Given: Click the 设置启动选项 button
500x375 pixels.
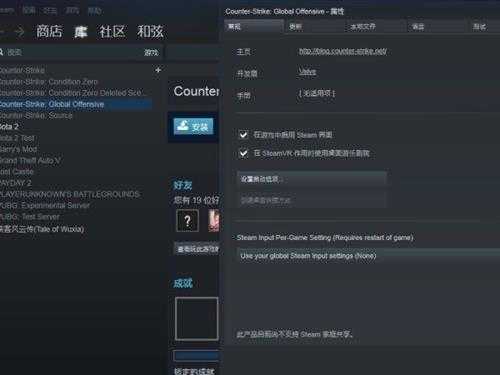Looking at the screenshot, I should tap(312, 179).
